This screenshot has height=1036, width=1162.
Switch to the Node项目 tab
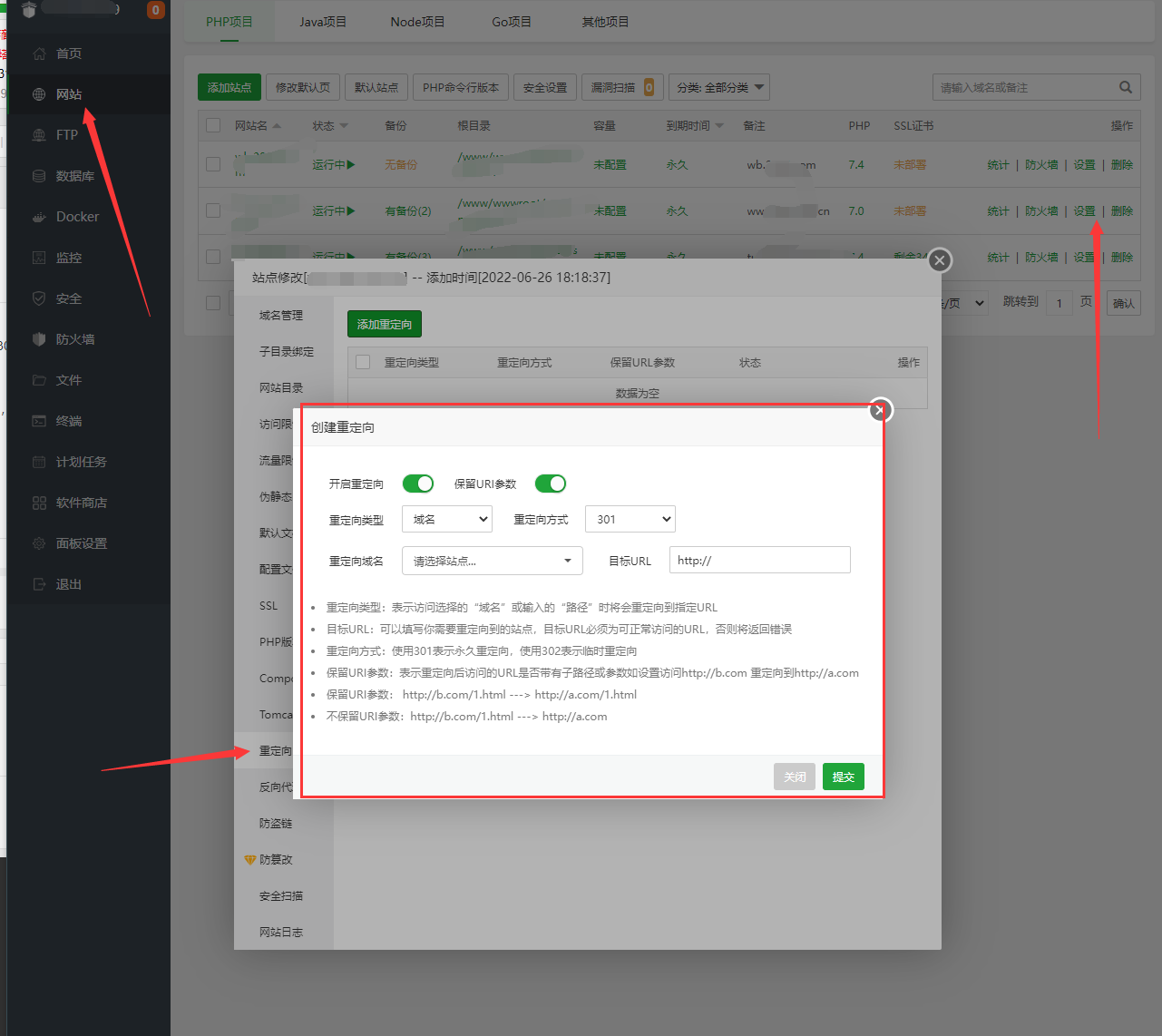[x=417, y=22]
